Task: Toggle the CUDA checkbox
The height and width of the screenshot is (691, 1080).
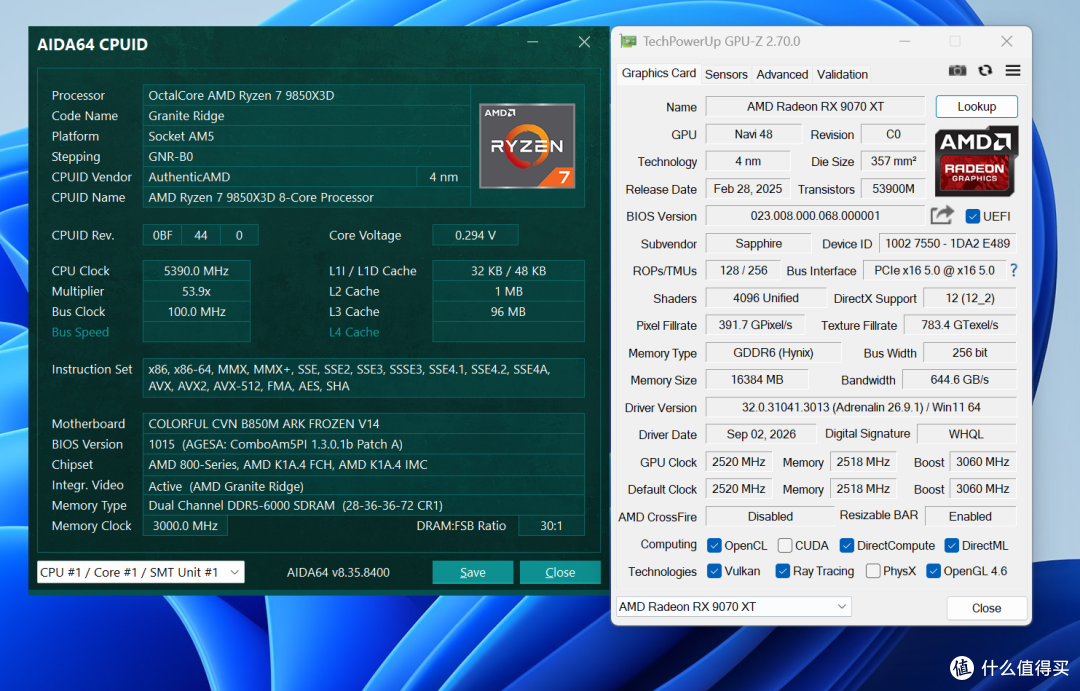Action: point(785,546)
